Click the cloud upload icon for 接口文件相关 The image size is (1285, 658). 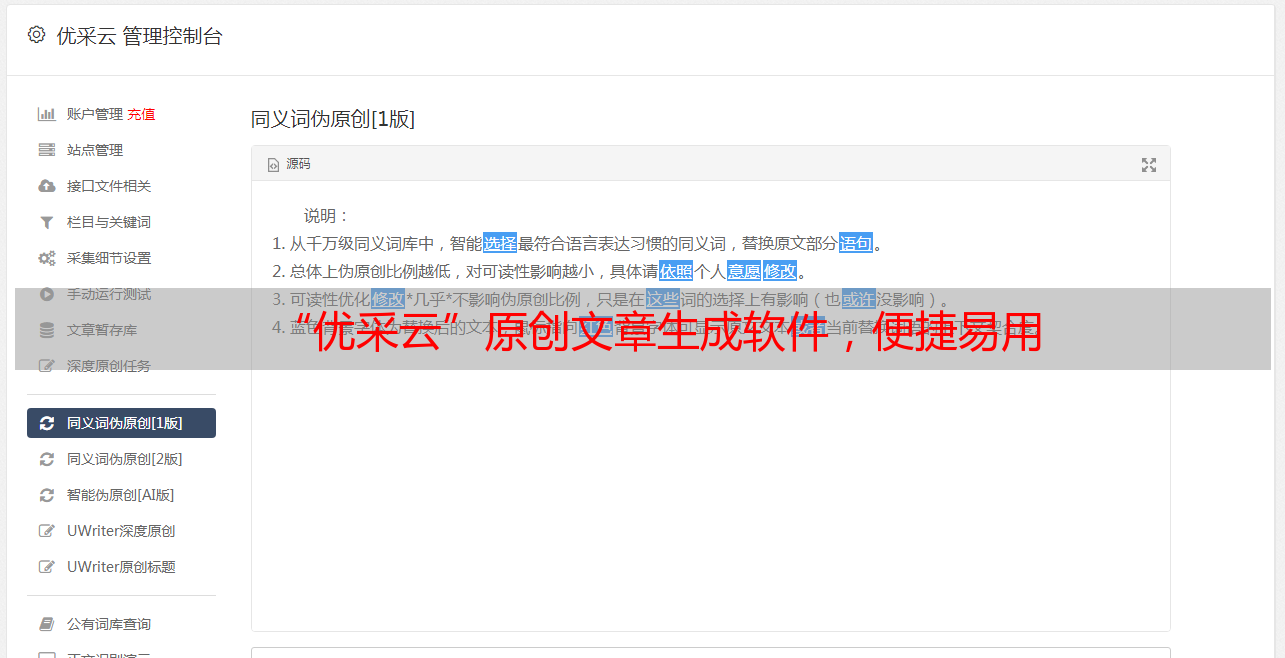click(46, 186)
